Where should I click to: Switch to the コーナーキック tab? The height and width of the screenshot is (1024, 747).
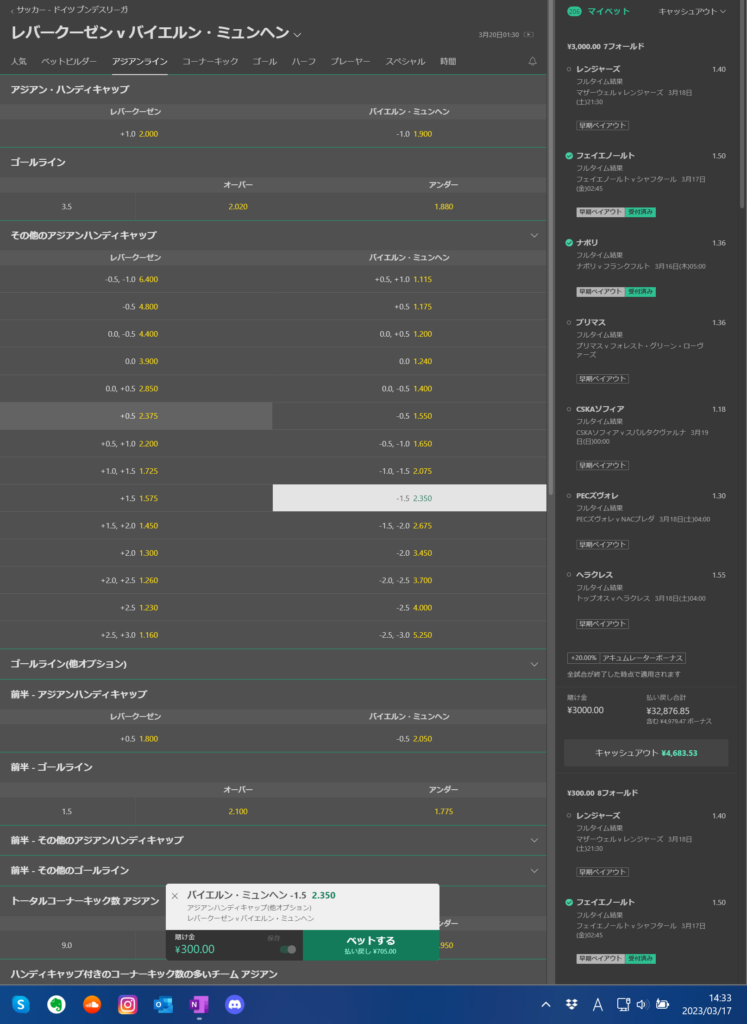point(210,61)
